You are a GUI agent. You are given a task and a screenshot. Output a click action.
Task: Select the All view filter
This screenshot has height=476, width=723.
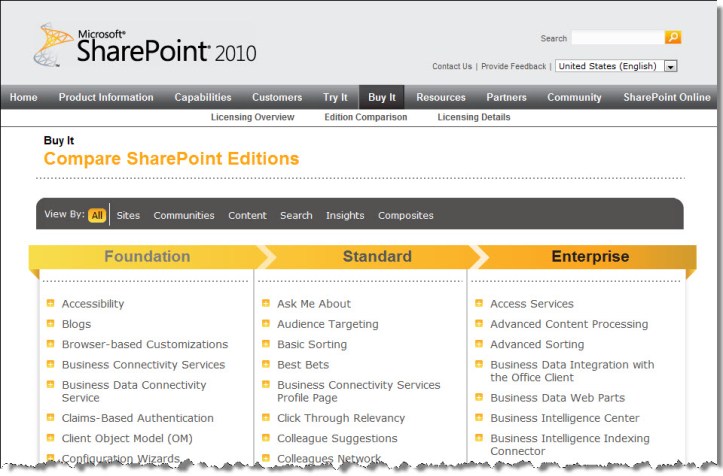tap(96, 215)
